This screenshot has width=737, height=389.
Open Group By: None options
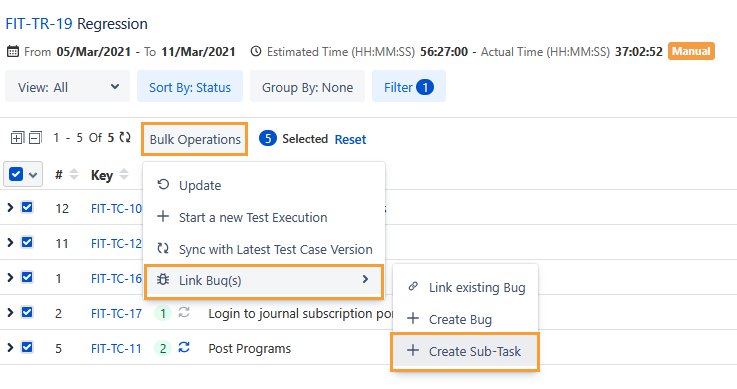[307, 86]
